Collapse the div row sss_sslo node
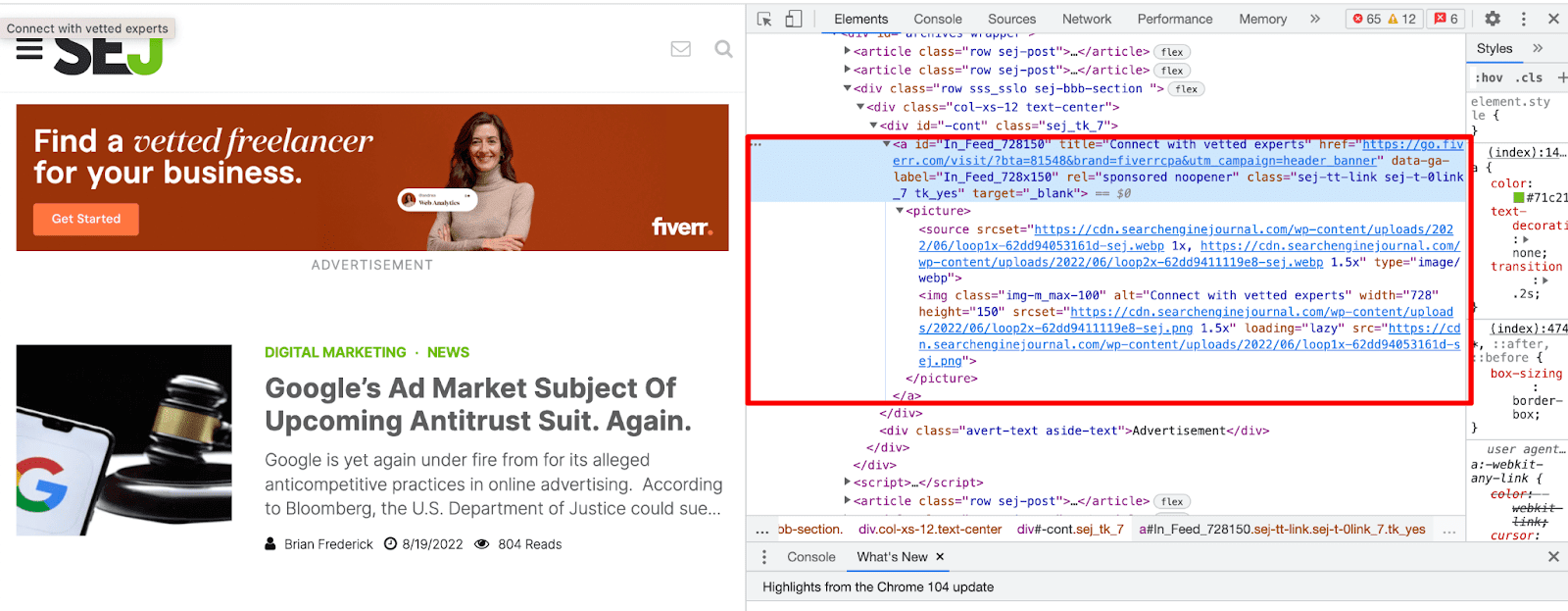The image size is (1568, 611). pyautogui.click(x=848, y=88)
